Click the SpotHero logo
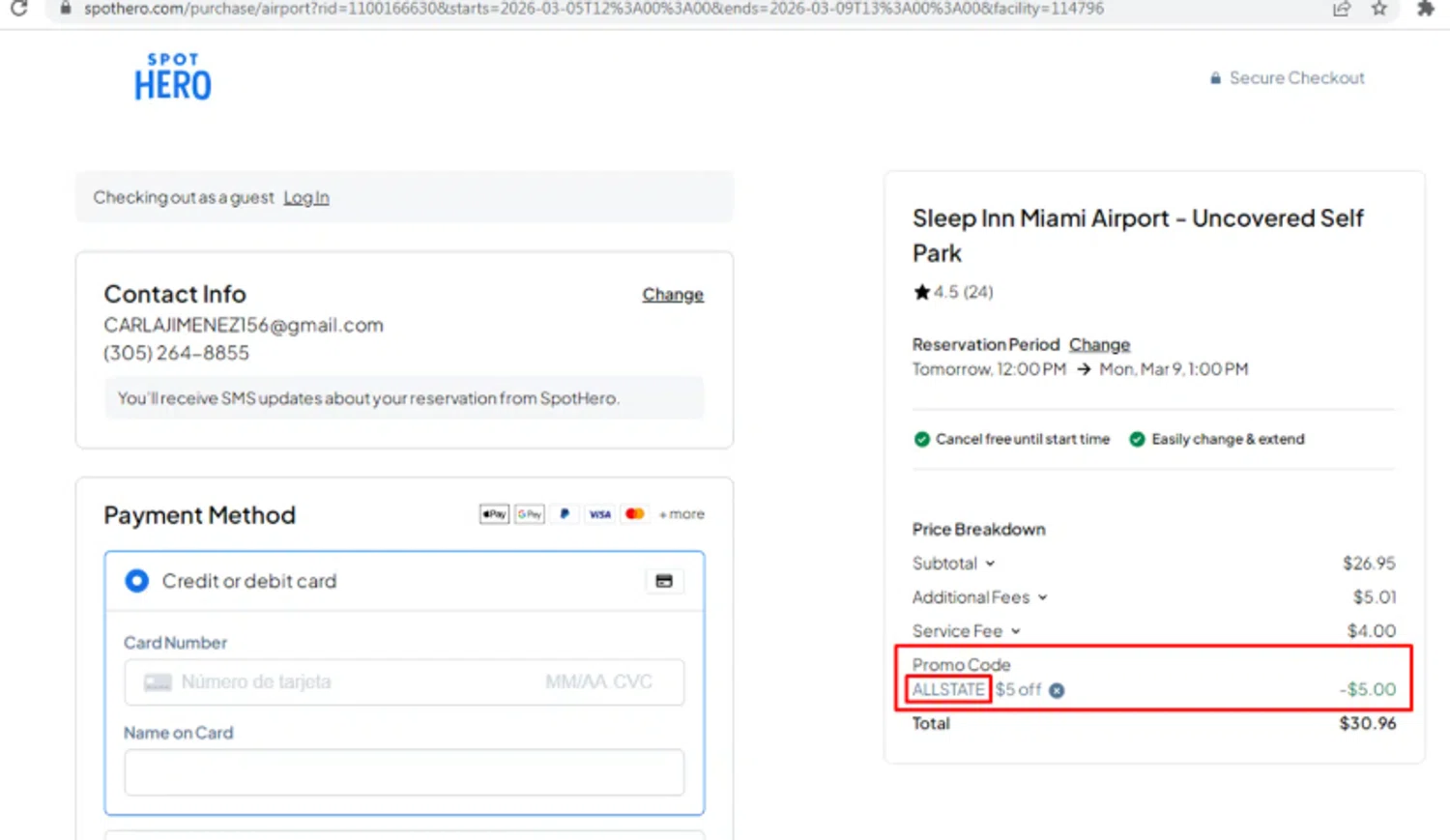This screenshot has width=1450, height=840. (x=173, y=77)
